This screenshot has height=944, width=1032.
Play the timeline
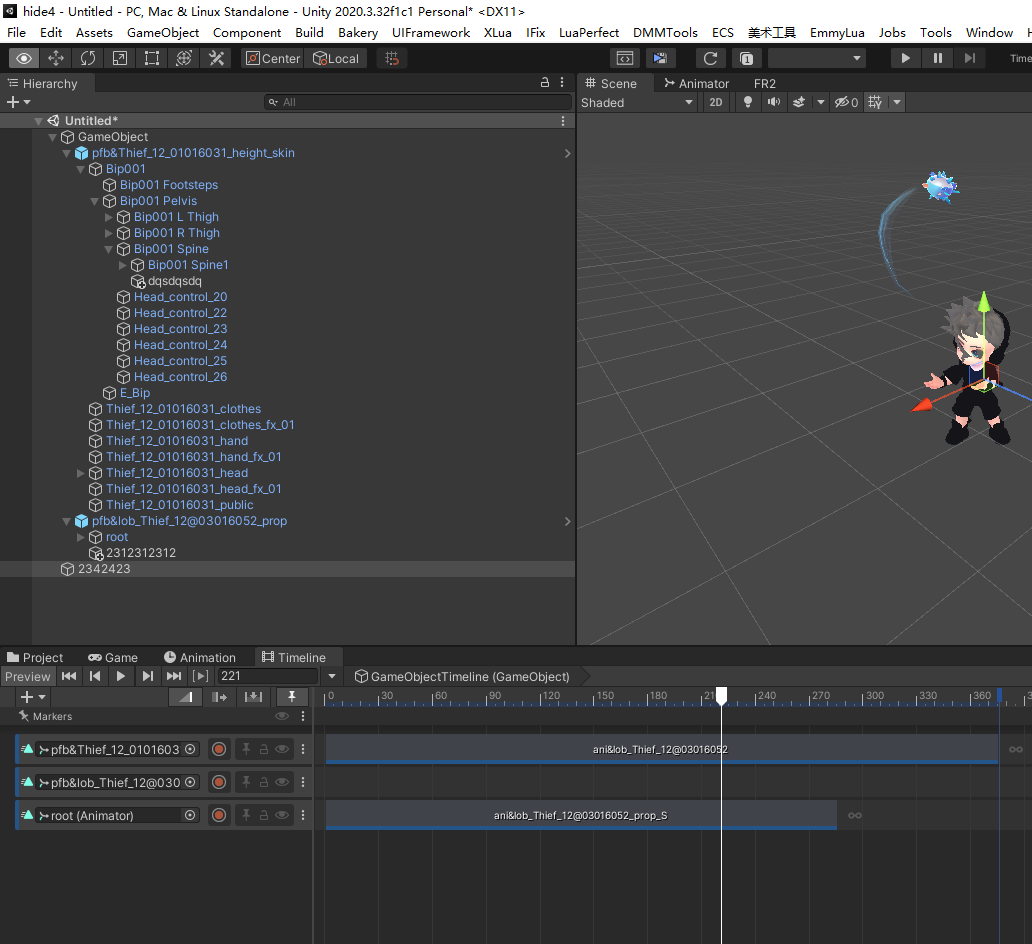point(120,676)
